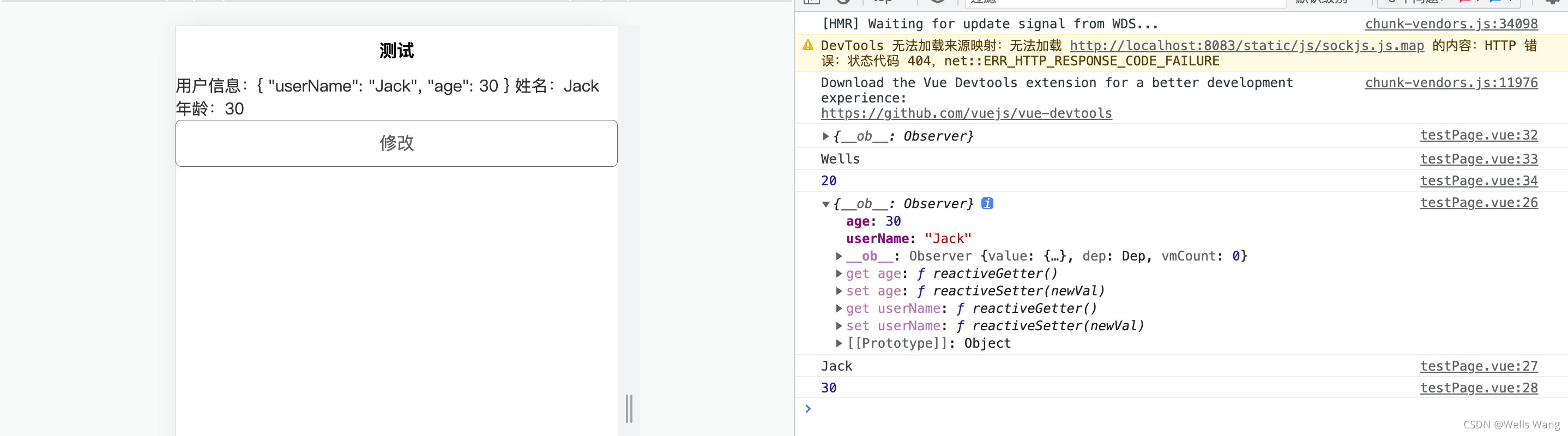Open the testPage.vue:26 source link
Screen dimensions: 1568x436
pyautogui.click(x=1479, y=203)
